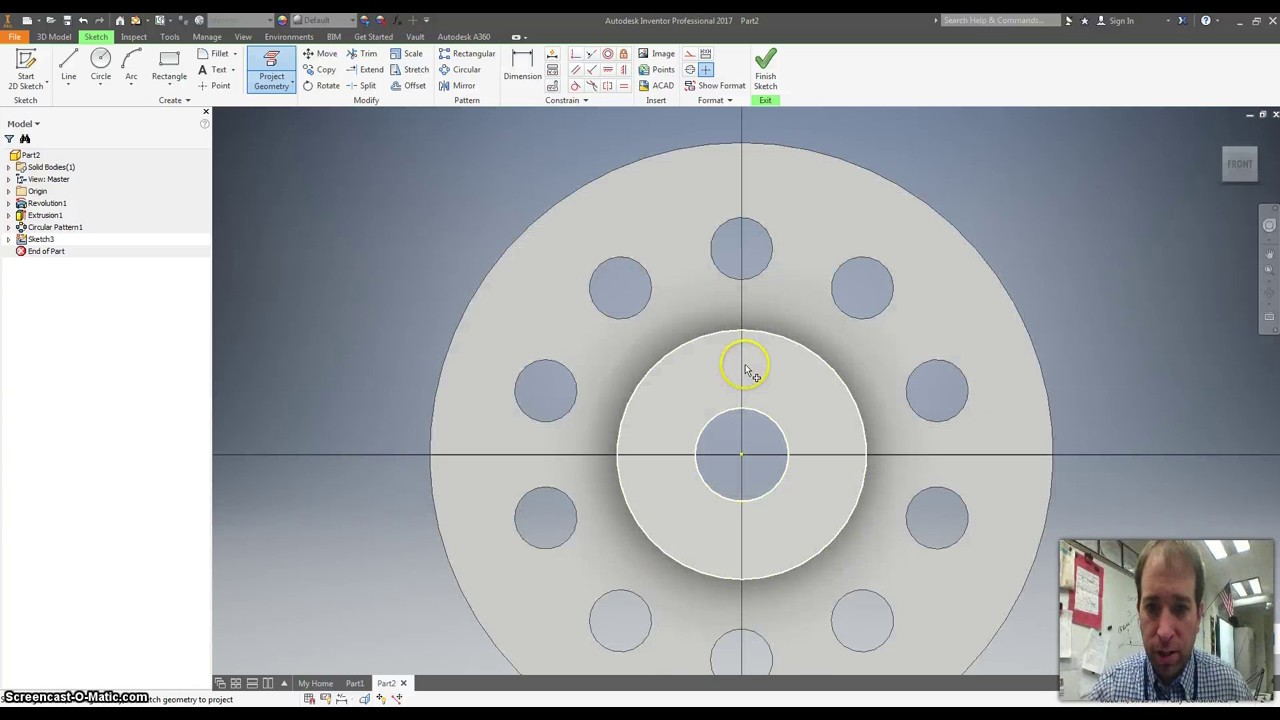
Task: Close the Part2 document tab
Action: 404,683
